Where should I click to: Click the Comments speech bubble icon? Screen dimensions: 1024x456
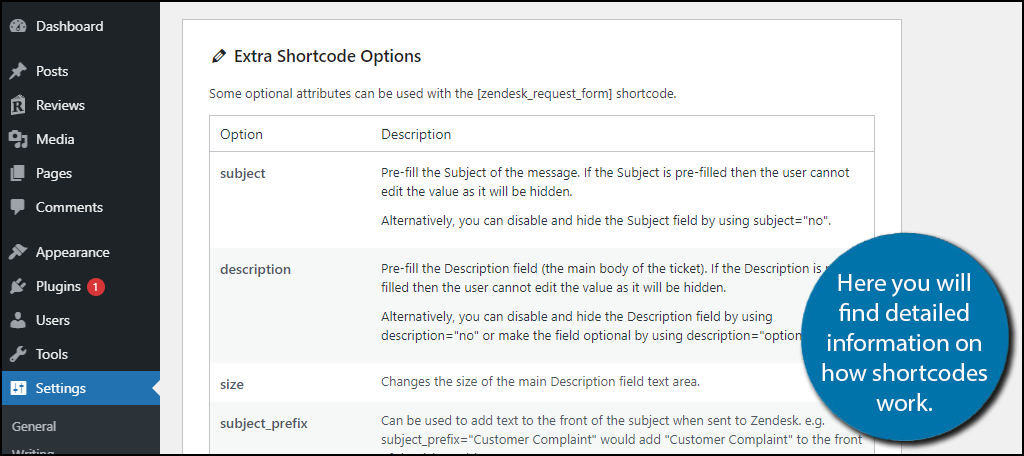click(x=18, y=208)
